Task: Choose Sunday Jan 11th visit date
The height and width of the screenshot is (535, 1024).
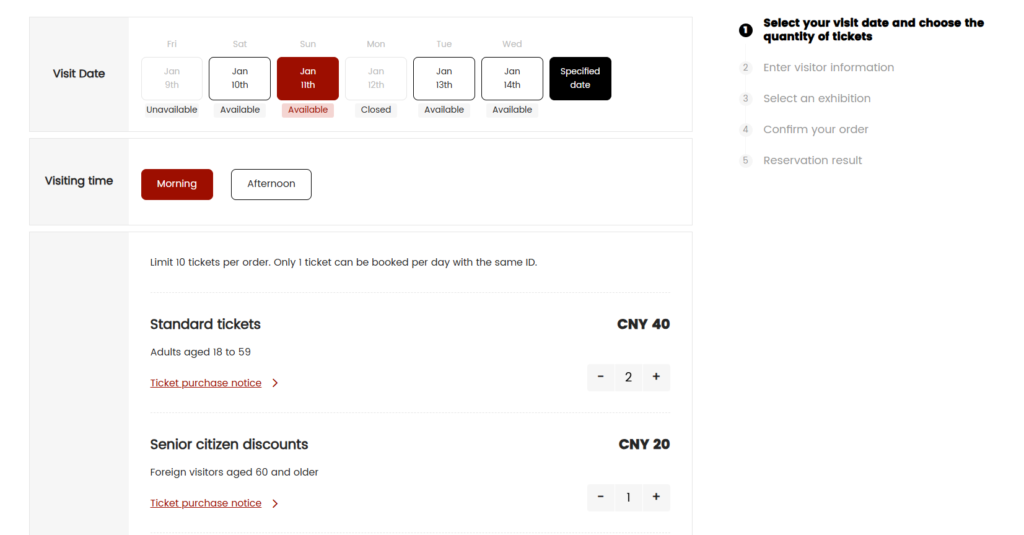Action: coord(308,78)
